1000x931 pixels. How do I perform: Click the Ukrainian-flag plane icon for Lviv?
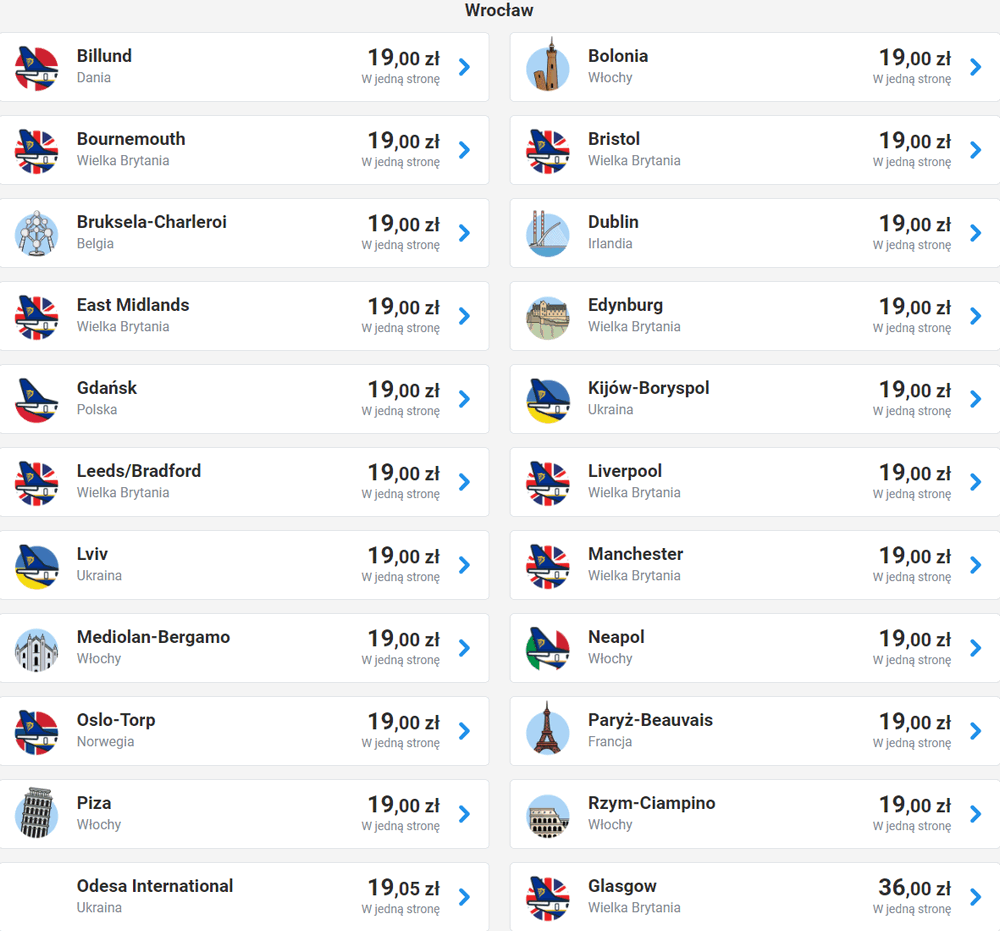click(37, 565)
